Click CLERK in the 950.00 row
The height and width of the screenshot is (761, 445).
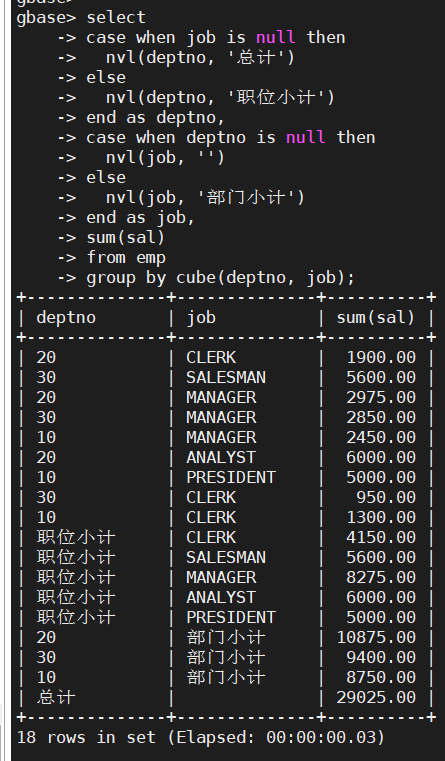coord(211,497)
